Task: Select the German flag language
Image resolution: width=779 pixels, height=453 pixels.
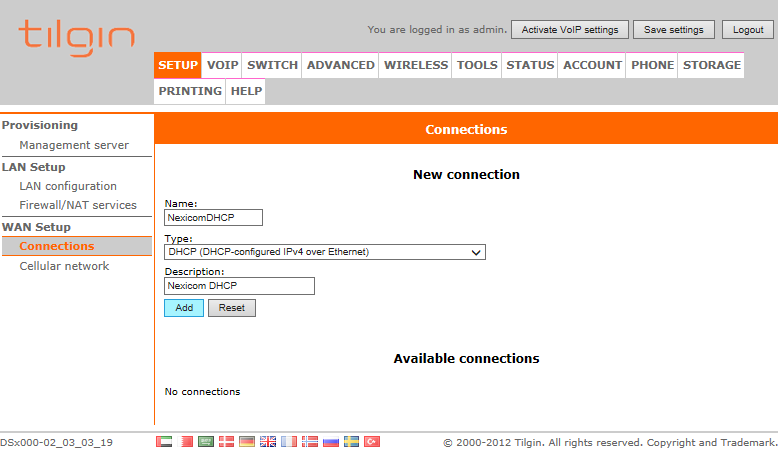Action: 247,442
